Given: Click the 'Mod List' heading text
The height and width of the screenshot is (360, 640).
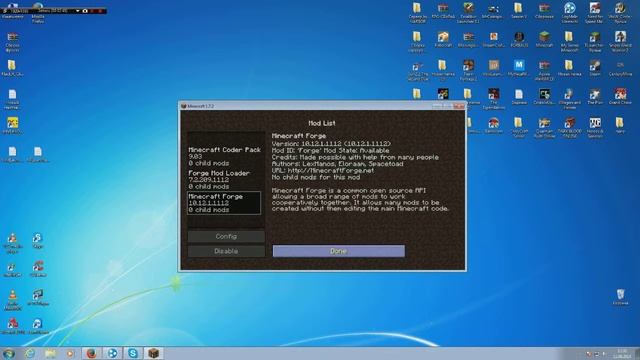Looking at the screenshot, I should 322,123.
